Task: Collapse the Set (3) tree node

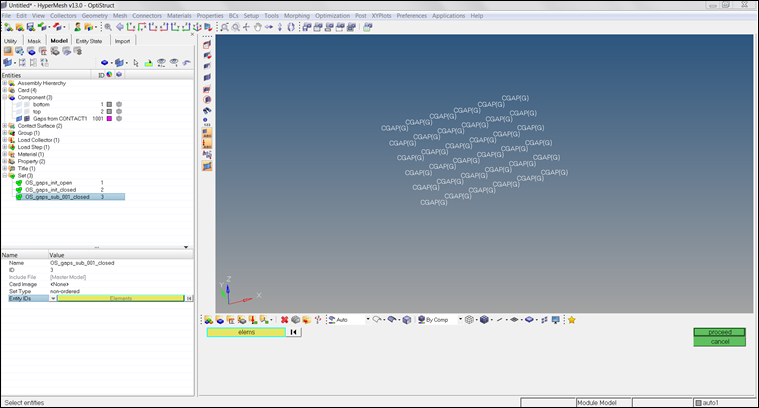Action: click(5, 176)
